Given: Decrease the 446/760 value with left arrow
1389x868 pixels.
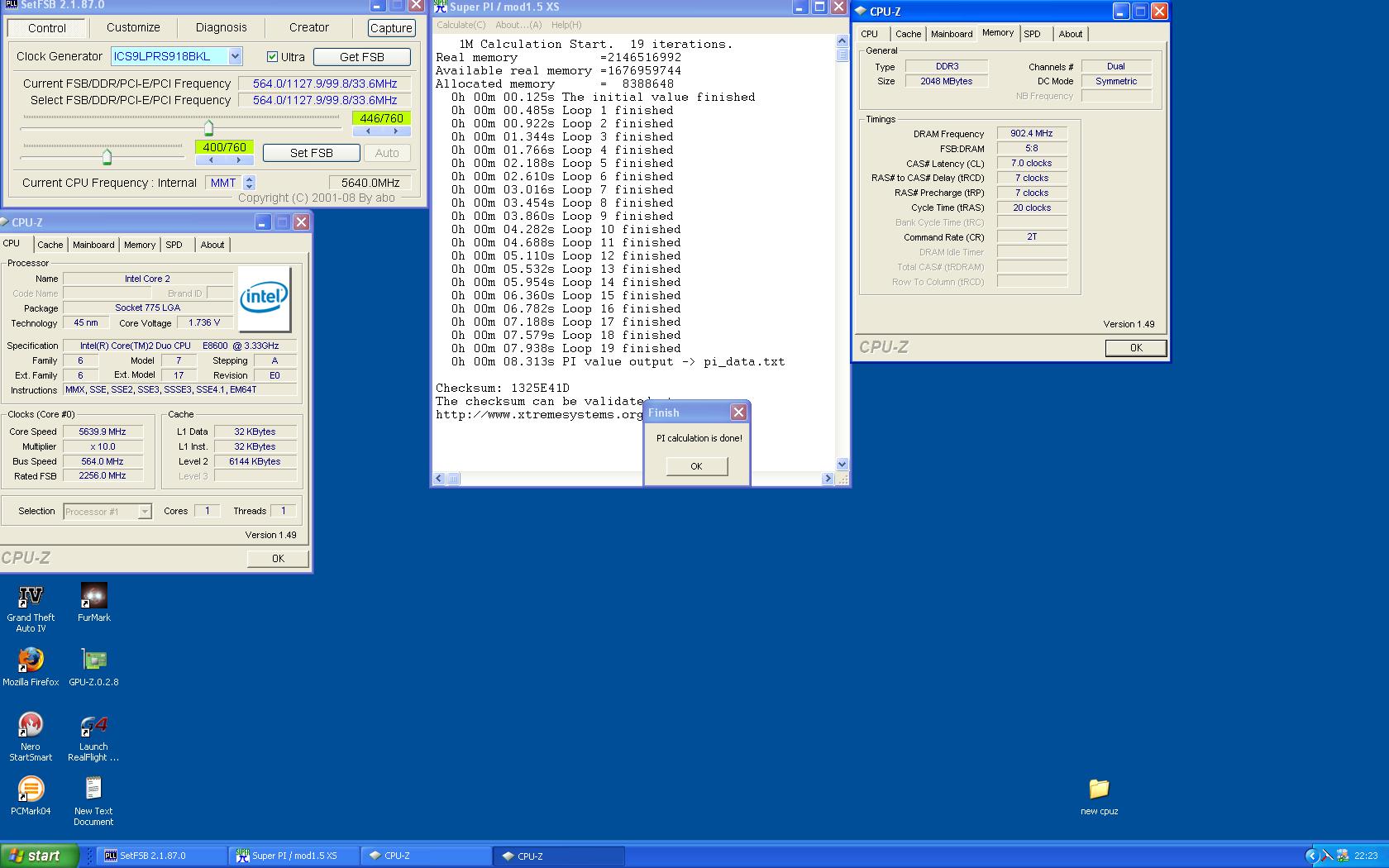Looking at the screenshot, I should tap(368, 131).
